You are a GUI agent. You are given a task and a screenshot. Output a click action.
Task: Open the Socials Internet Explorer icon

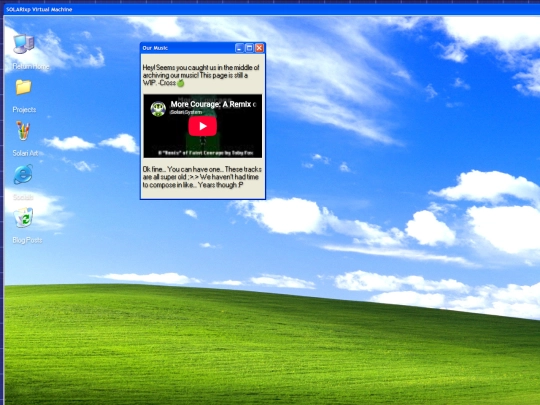(23, 174)
